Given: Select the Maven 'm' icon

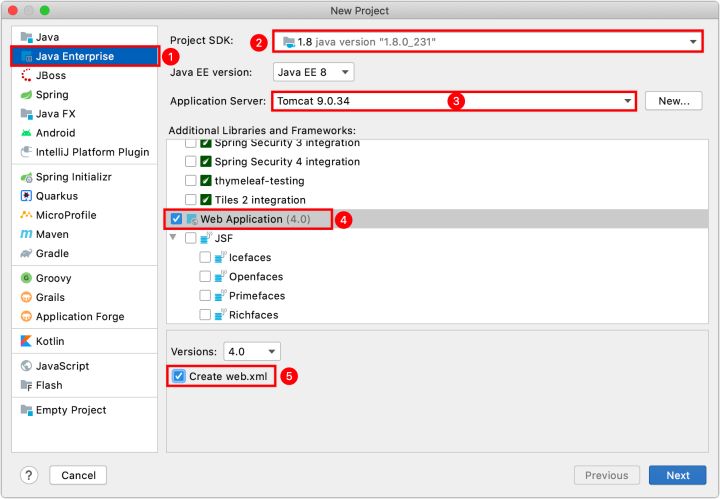Looking at the screenshot, I should tap(27, 234).
